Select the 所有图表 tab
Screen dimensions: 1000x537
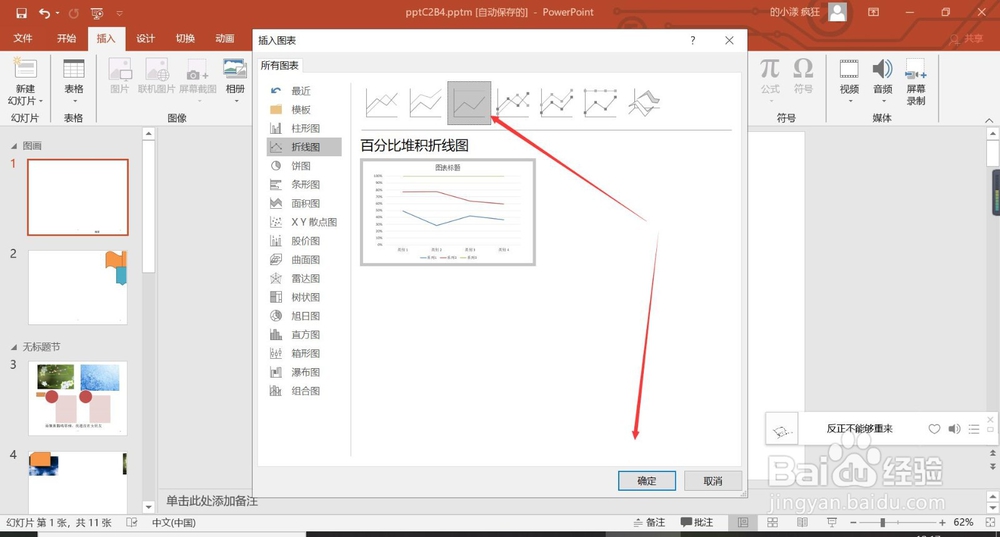pos(279,65)
